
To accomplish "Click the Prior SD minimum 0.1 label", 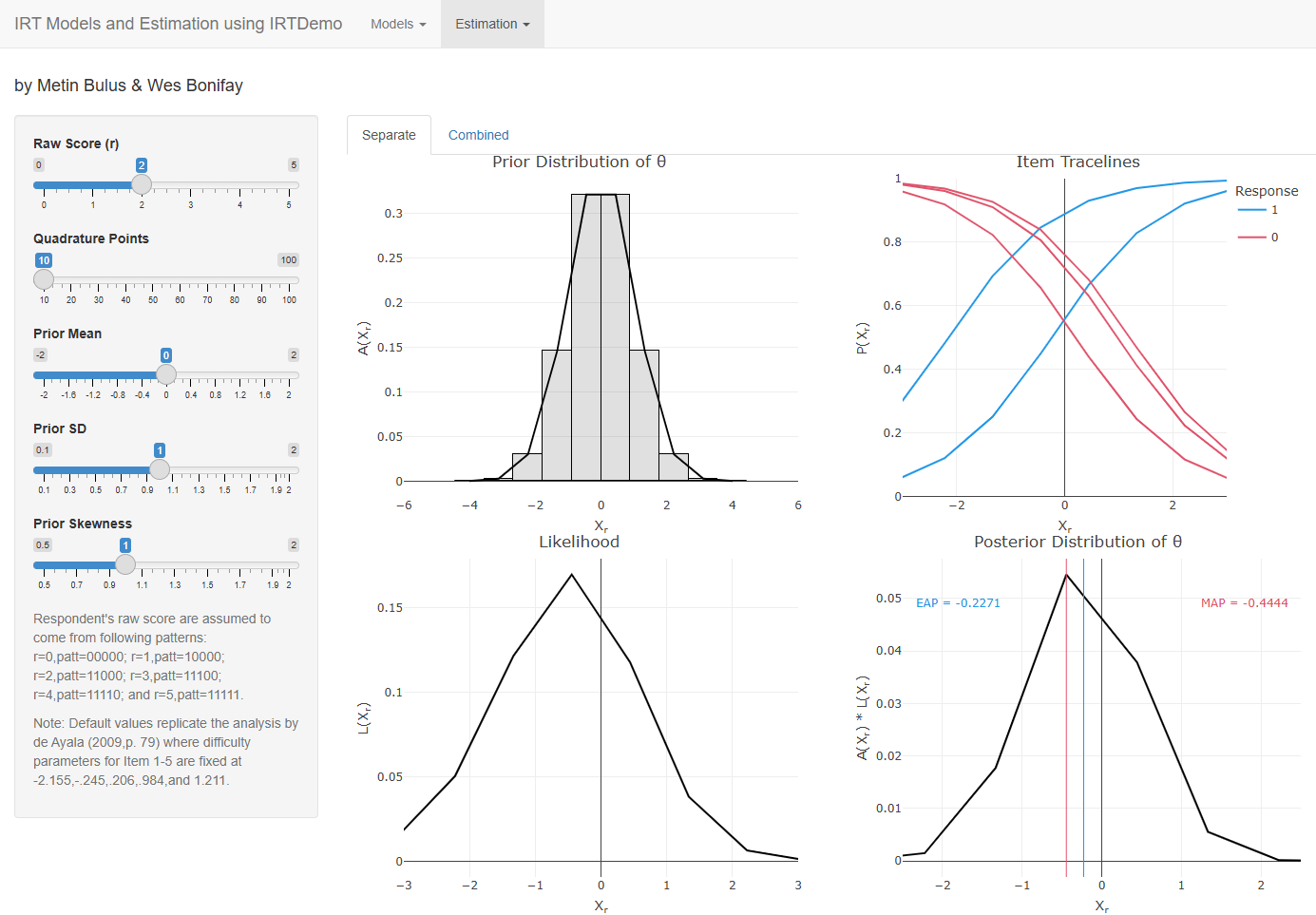I will pyautogui.click(x=43, y=450).
